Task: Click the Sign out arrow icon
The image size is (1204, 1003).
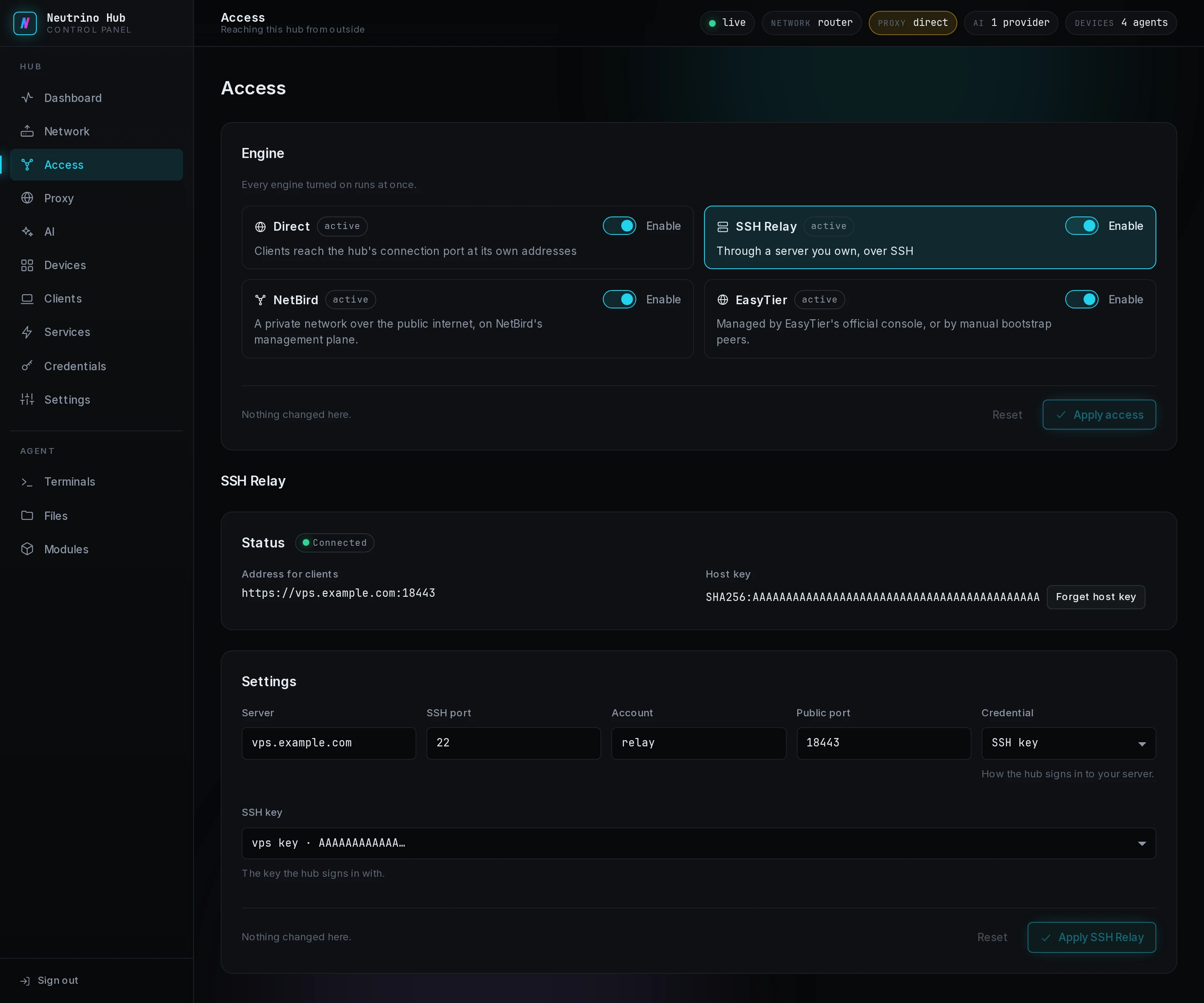Action: (x=25, y=981)
